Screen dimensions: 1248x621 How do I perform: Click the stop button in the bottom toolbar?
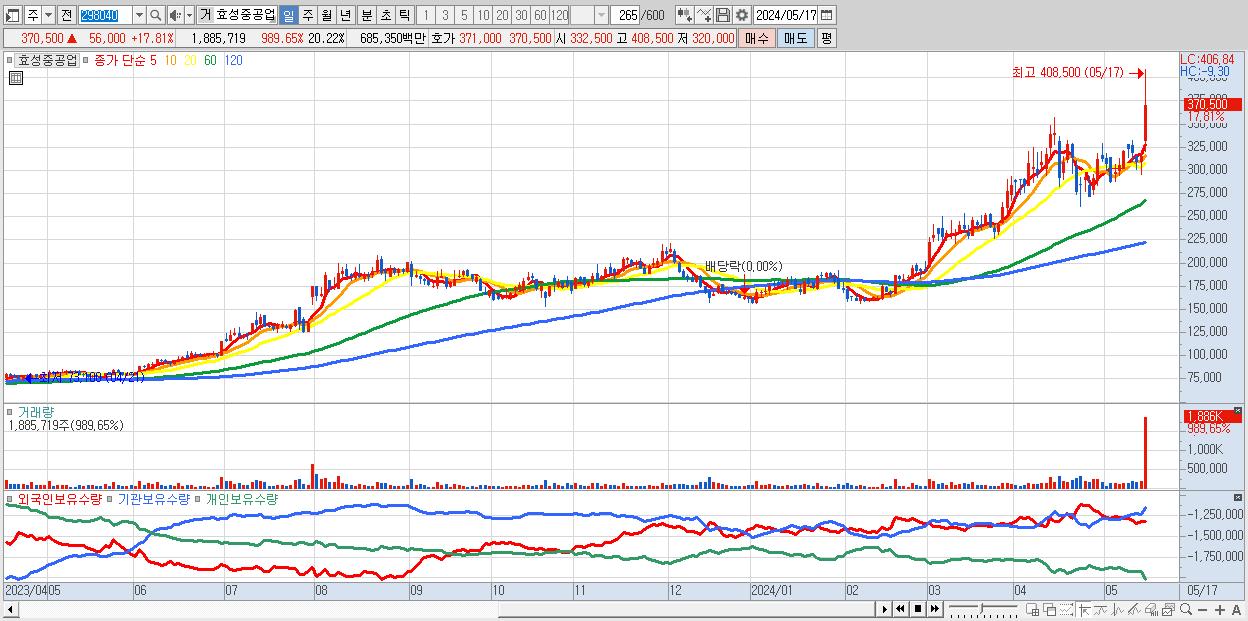pyautogui.click(x=918, y=609)
